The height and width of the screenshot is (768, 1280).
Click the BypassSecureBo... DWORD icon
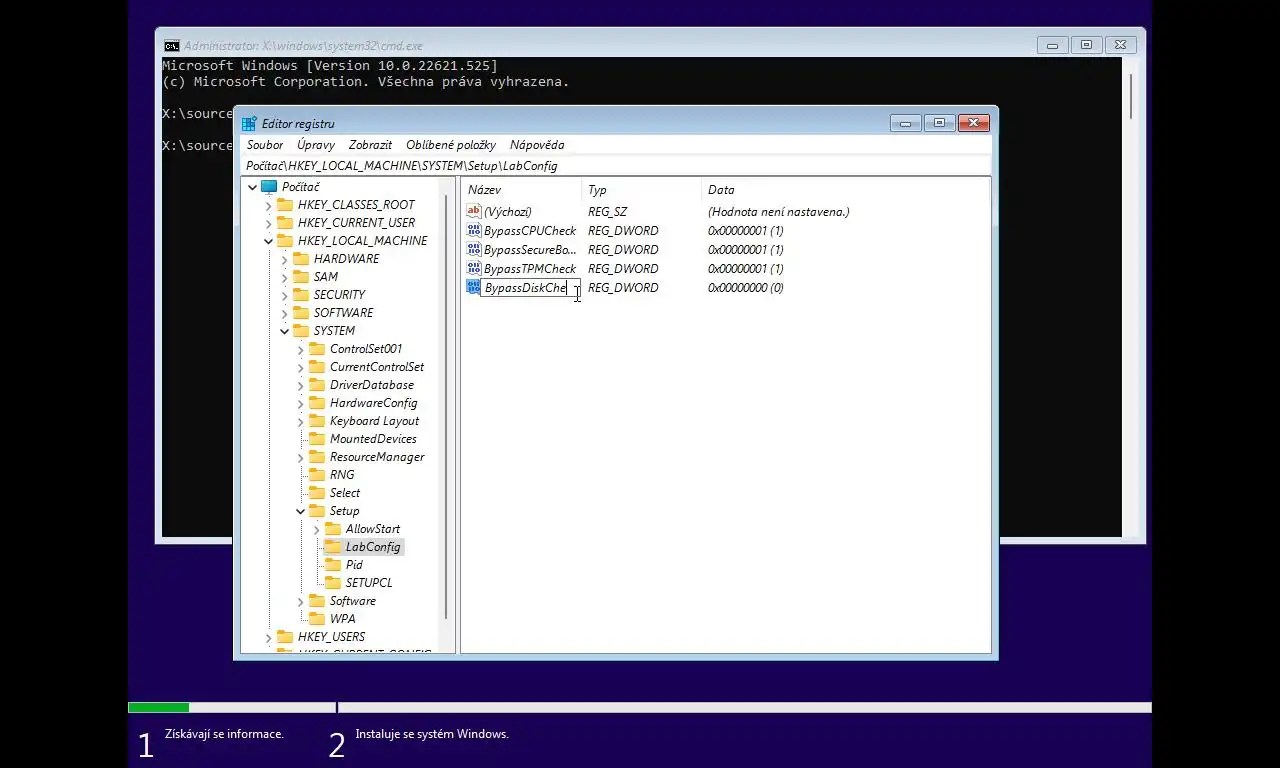(x=474, y=249)
